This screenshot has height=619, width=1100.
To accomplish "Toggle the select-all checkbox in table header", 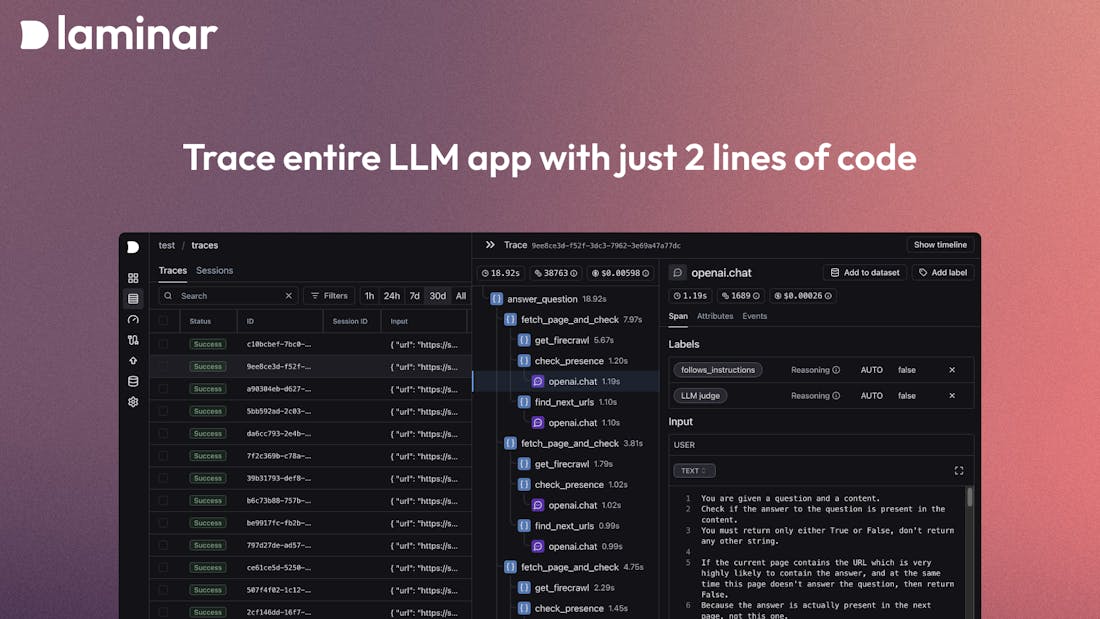I will point(163,321).
